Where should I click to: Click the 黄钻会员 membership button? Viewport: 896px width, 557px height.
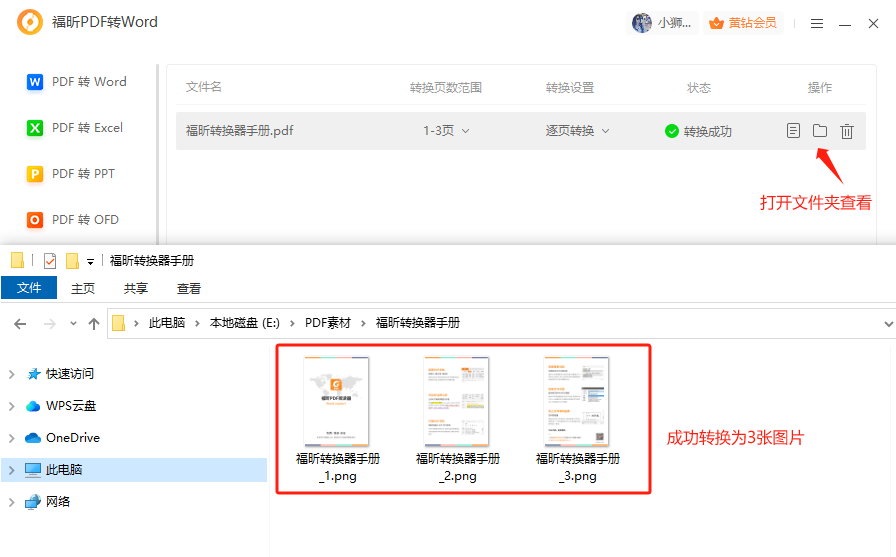[x=743, y=23]
